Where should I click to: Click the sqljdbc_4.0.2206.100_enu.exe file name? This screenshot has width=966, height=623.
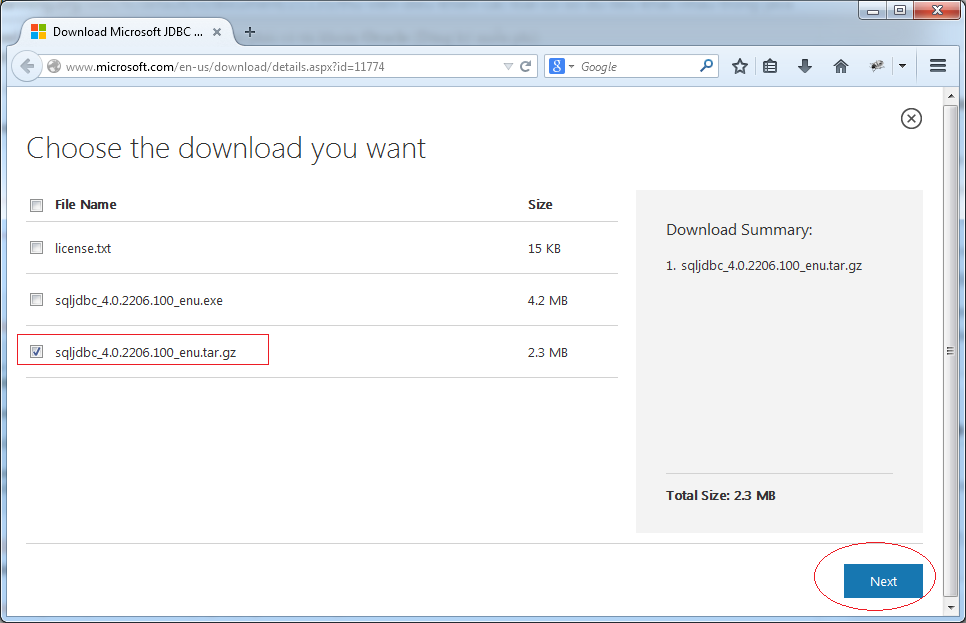coord(139,301)
